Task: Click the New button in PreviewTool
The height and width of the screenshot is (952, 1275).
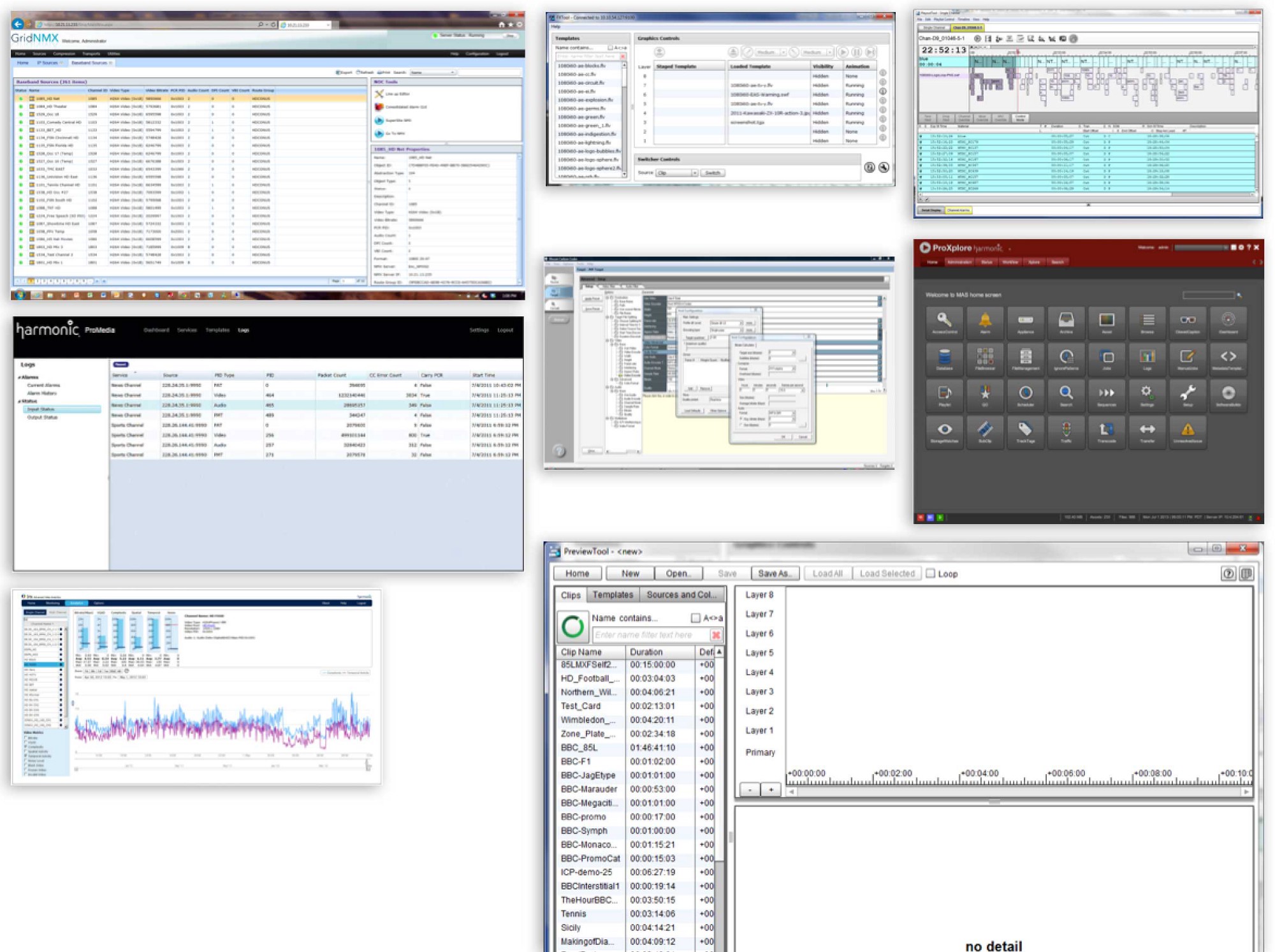Action: click(630, 573)
